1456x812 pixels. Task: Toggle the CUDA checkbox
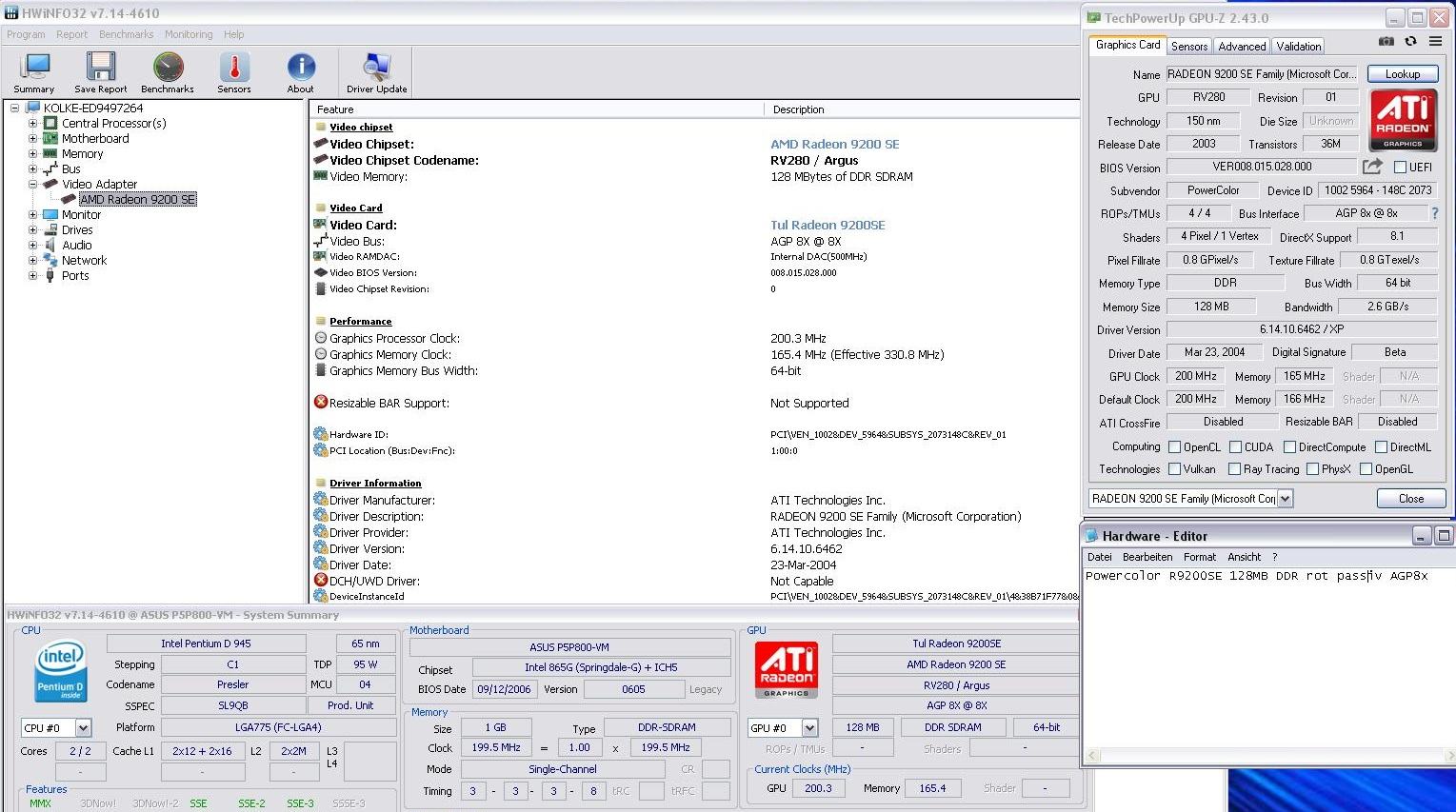pos(1235,446)
